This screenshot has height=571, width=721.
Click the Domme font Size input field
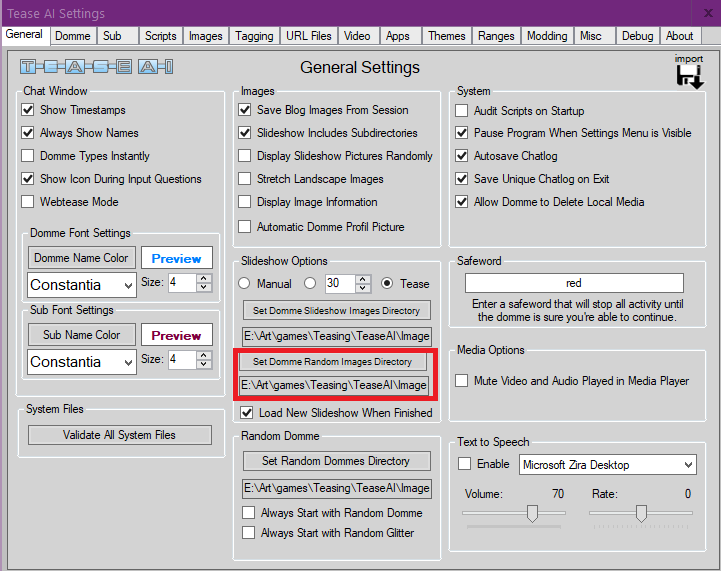(x=183, y=282)
